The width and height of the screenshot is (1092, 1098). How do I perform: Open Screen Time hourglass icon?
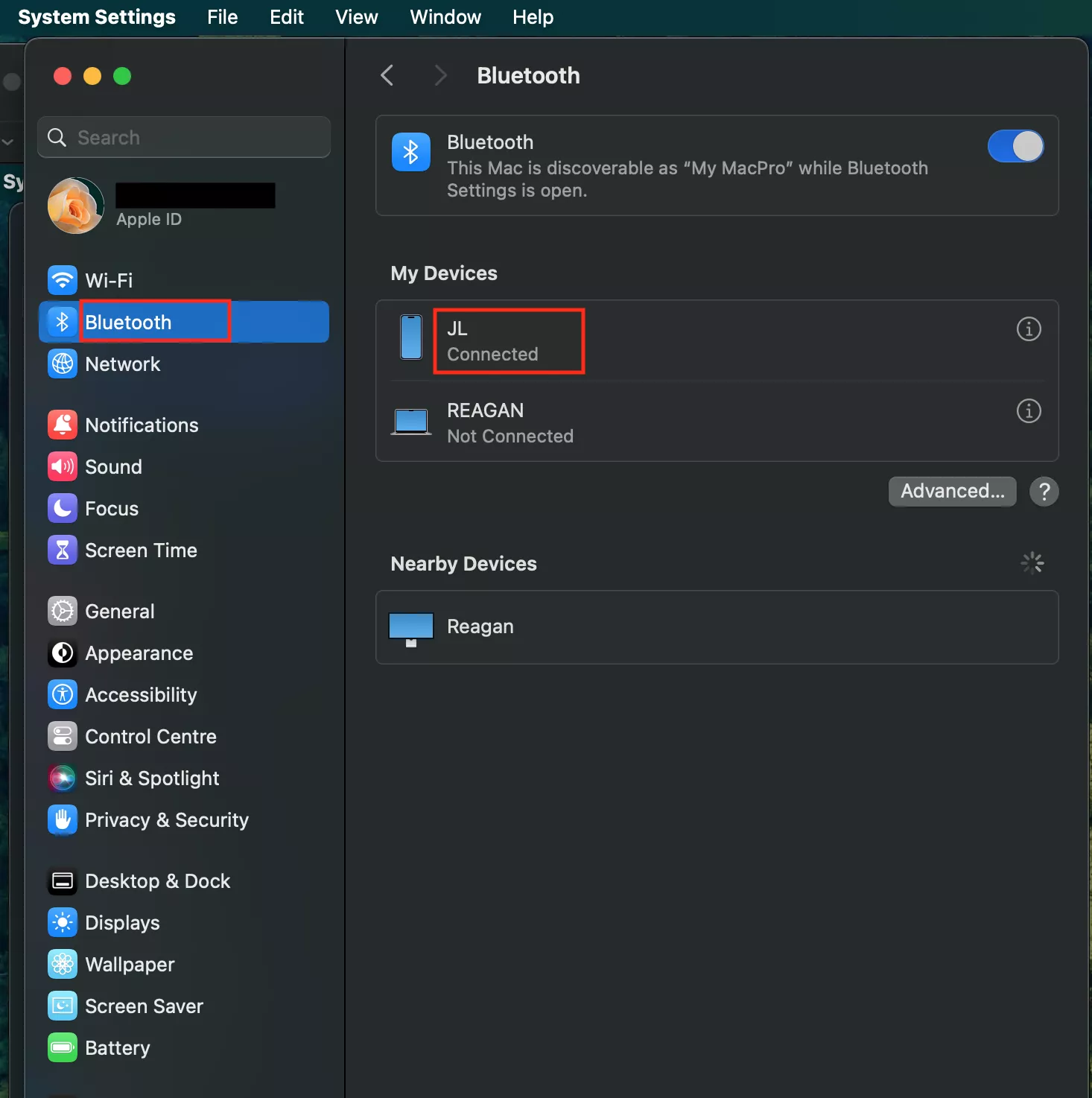[x=63, y=550]
